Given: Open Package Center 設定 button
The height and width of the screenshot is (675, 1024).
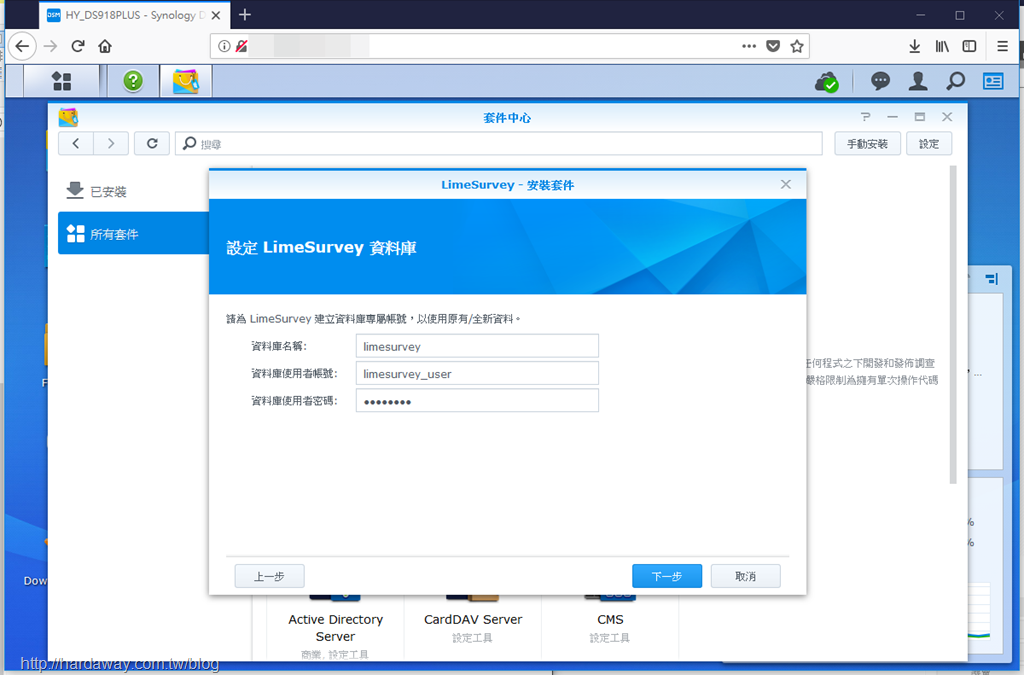Looking at the screenshot, I should pyautogui.click(x=929, y=144).
